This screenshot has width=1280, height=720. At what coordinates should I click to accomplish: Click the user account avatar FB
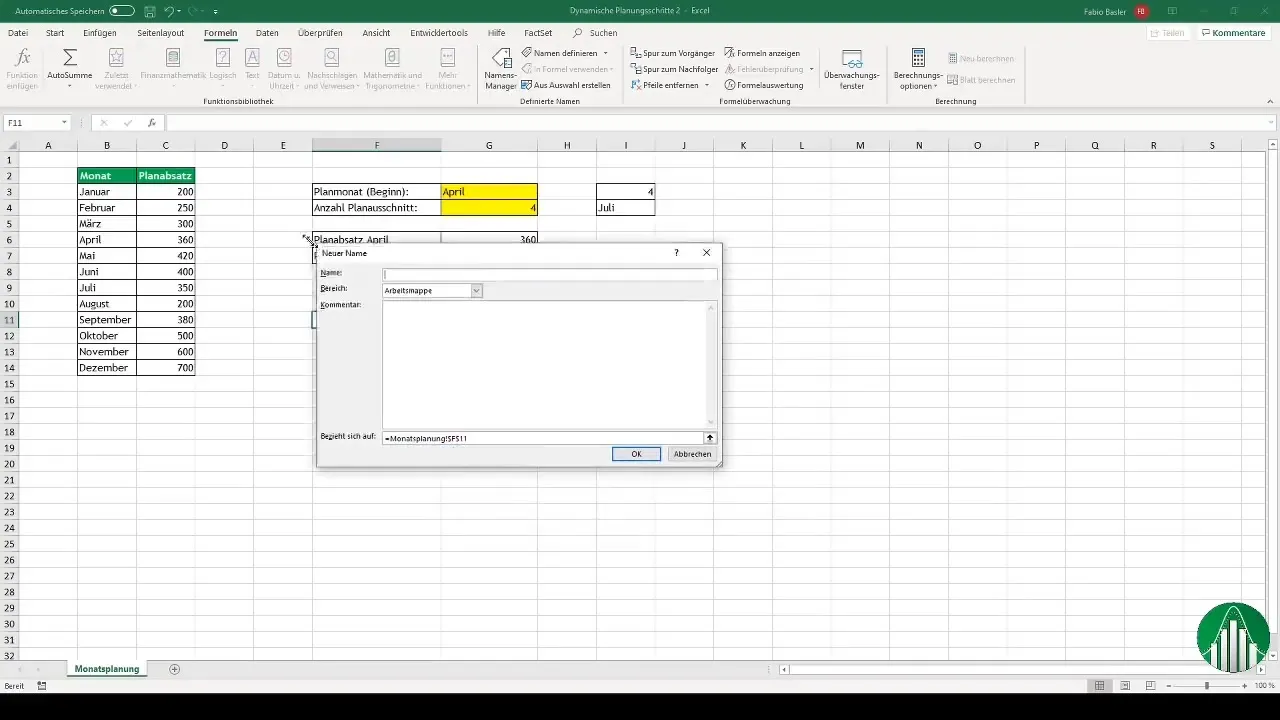point(1141,11)
